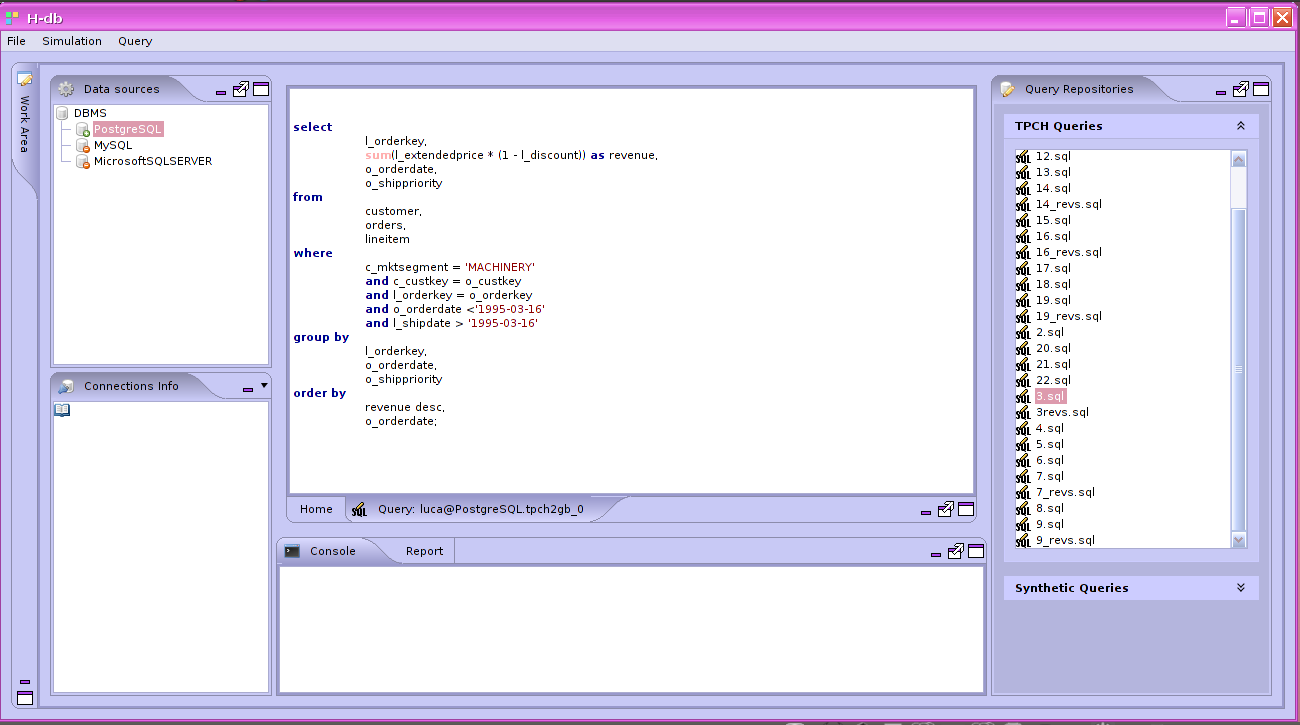Select the Data sources panel tab

coord(121,89)
